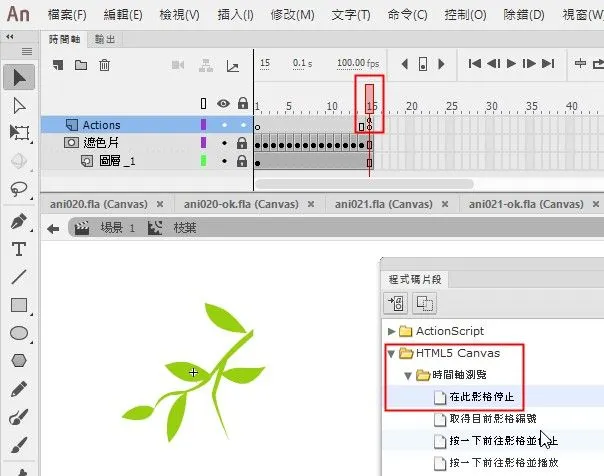604x476 pixels.
Task: Click the Delete layer trash icon
Action: [x=104, y=65]
